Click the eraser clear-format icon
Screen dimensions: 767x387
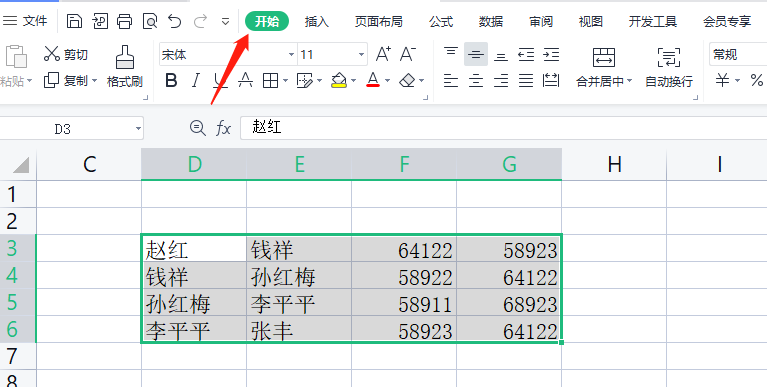(x=407, y=80)
